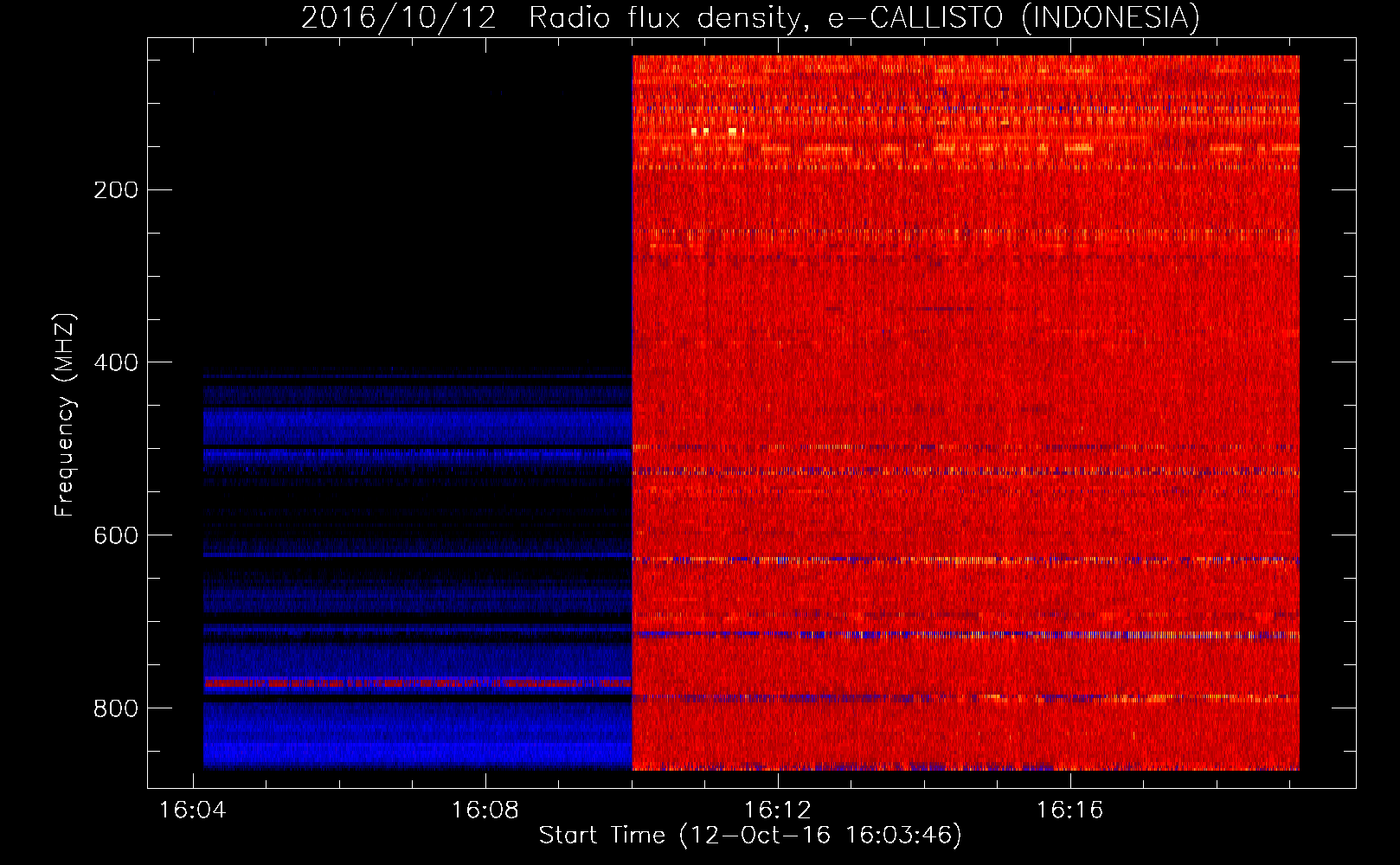The height and width of the screenshot is (865, 1400).
Task: Click the 16:12 time tick label
Action: 778,811
